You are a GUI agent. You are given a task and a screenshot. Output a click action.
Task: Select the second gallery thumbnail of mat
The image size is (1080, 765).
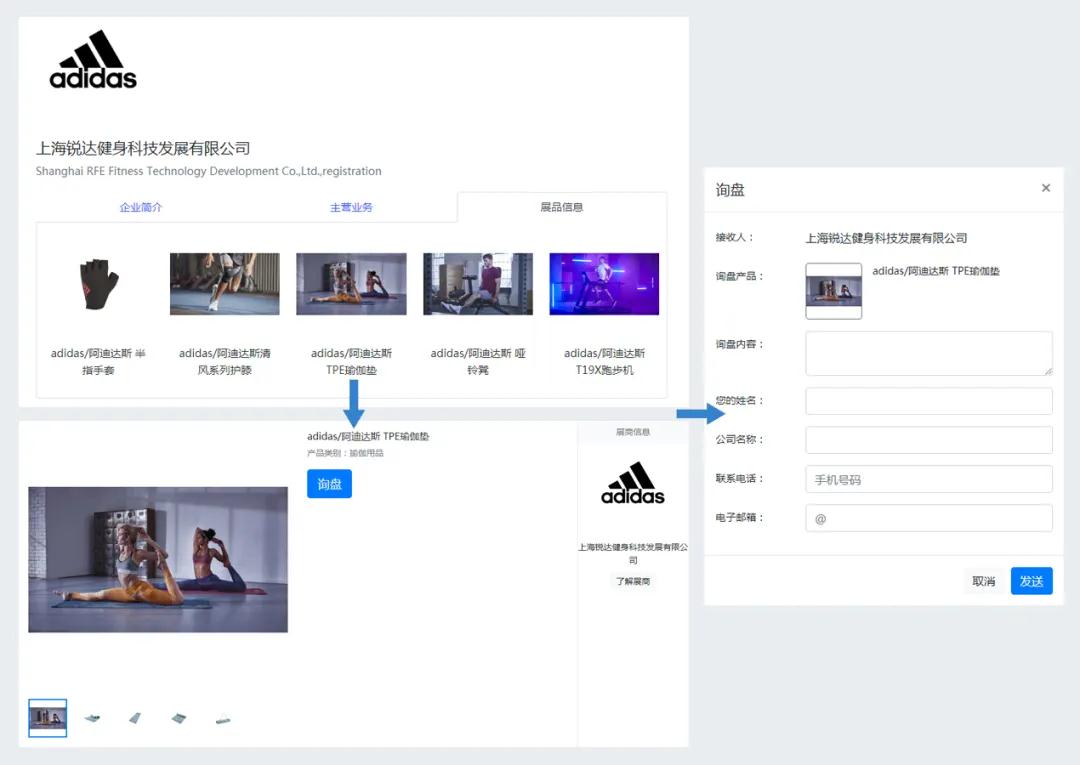[92, 718]
